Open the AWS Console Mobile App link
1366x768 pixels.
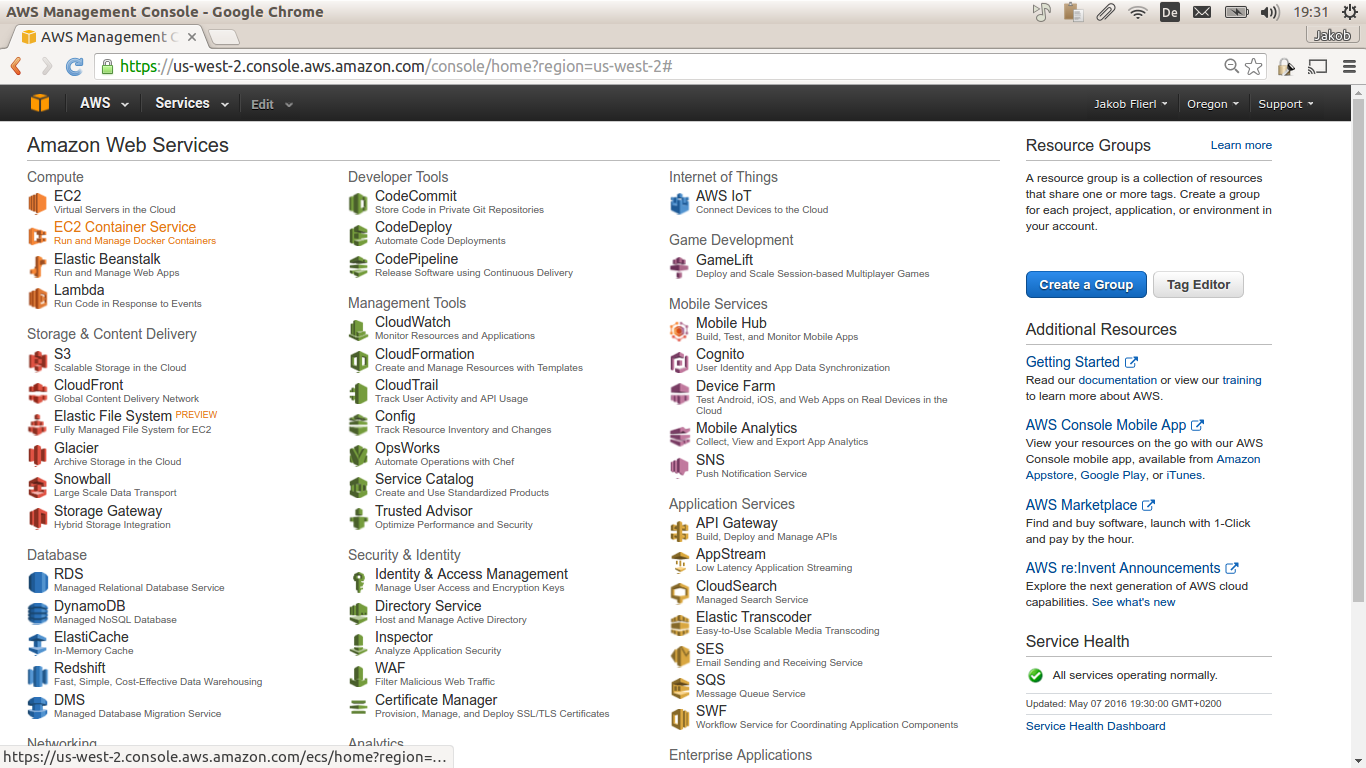1115,425
